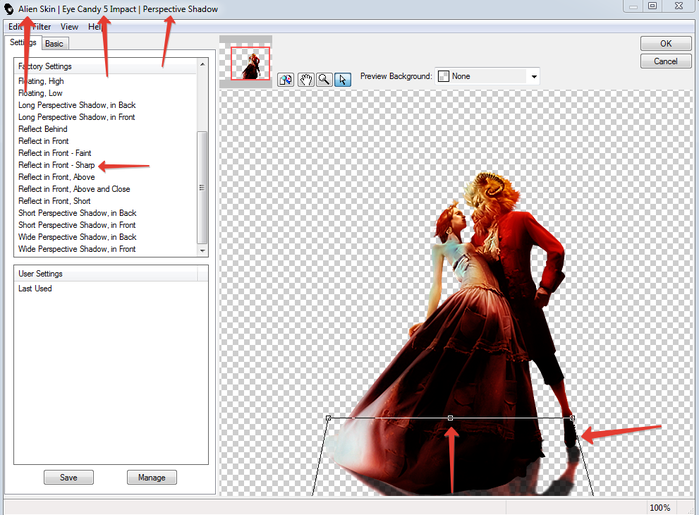Select the show original preview toggle icon

click(x=285, y=80)
